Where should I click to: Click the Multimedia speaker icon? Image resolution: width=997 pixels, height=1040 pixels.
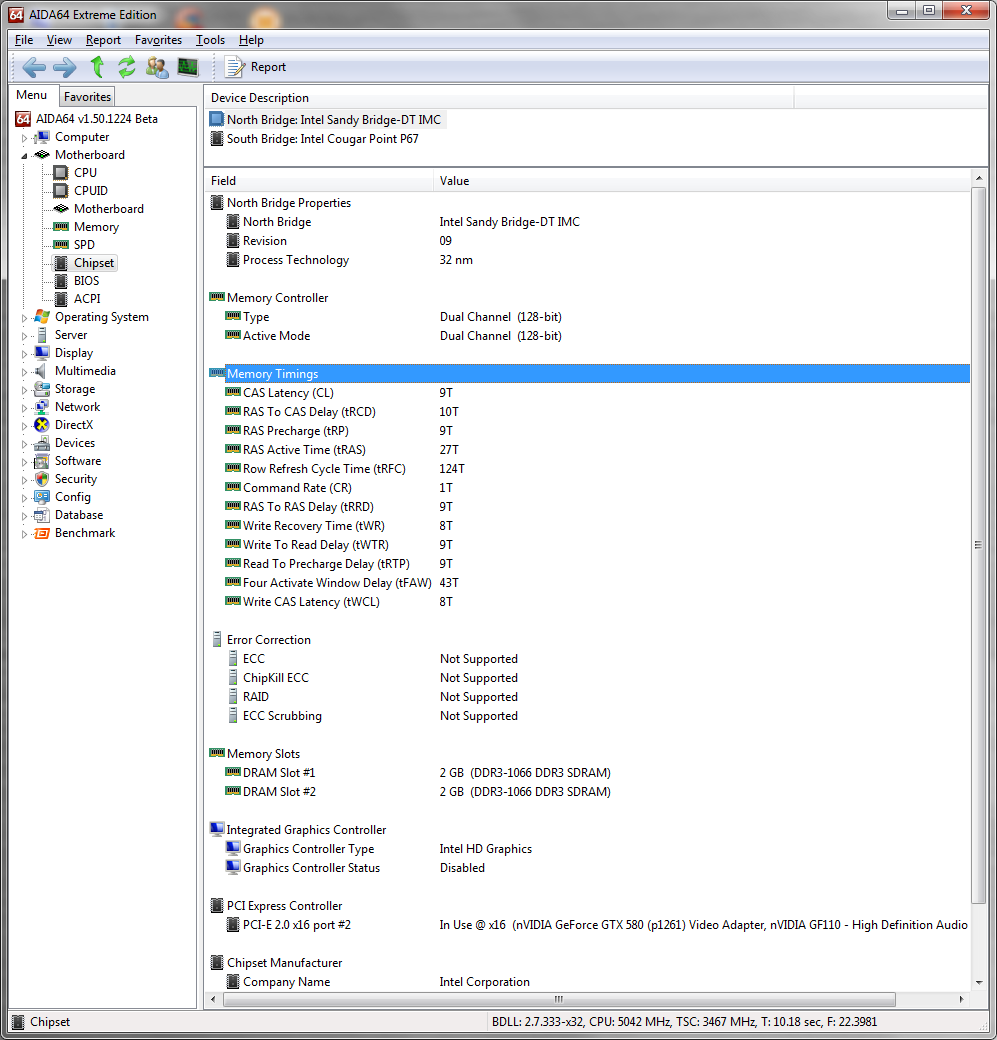[x=42, y=371]
